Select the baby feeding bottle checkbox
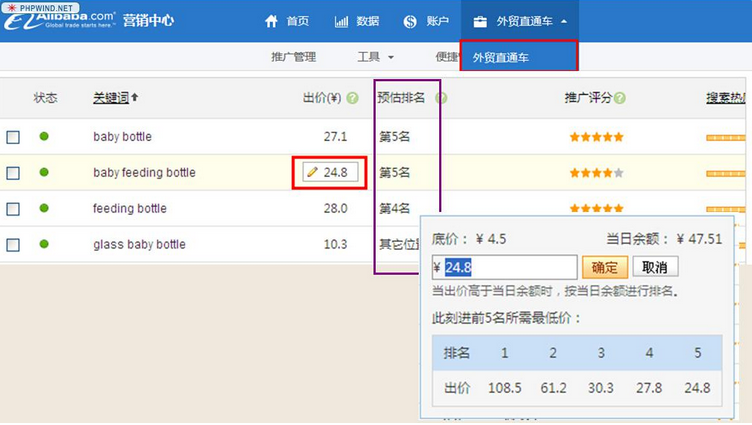The height and width of the screenshot is (425, 752). point(13,173)
